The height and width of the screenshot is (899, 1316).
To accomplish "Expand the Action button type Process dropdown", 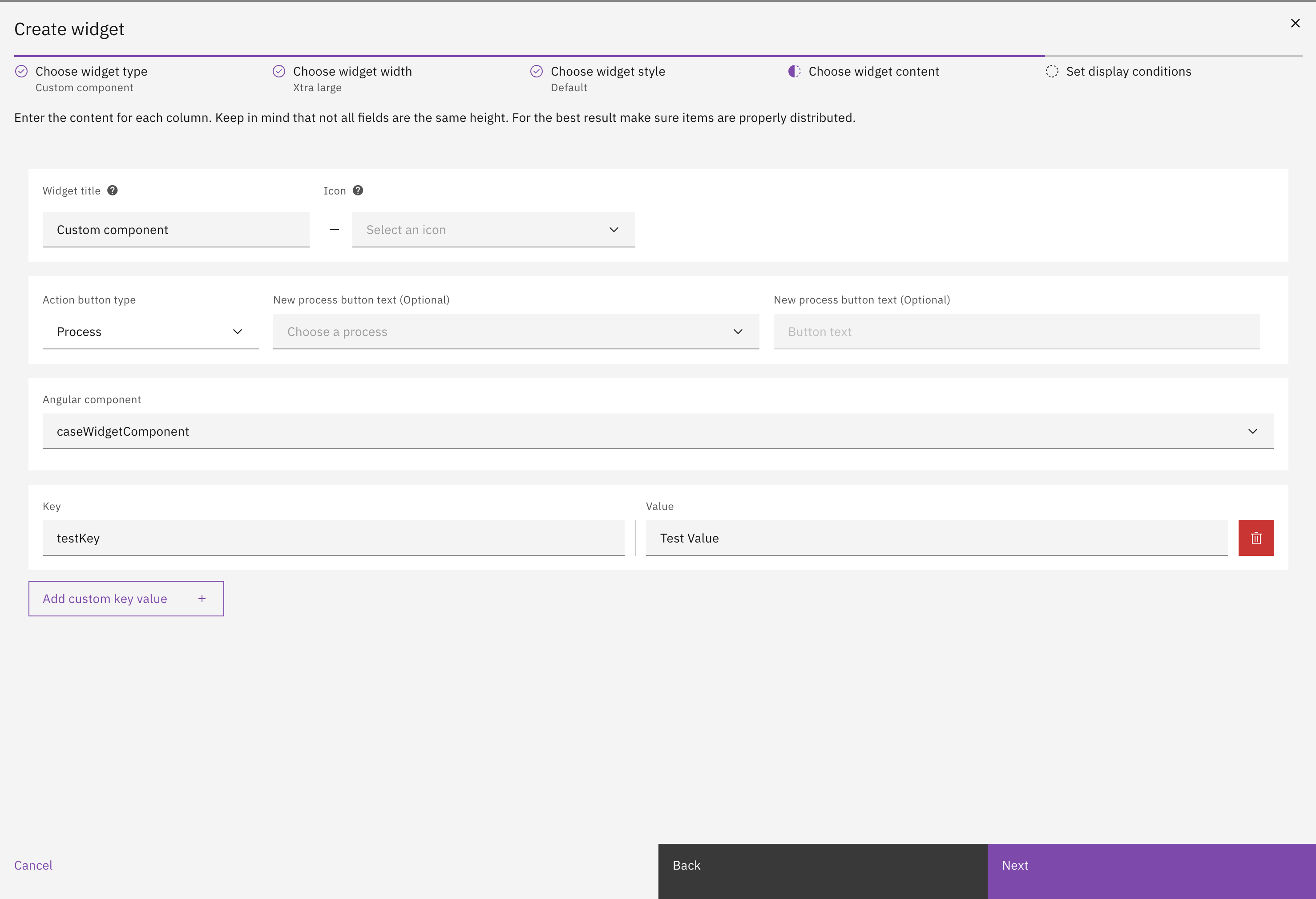I will pyautogui.click(x=150, y=332).
